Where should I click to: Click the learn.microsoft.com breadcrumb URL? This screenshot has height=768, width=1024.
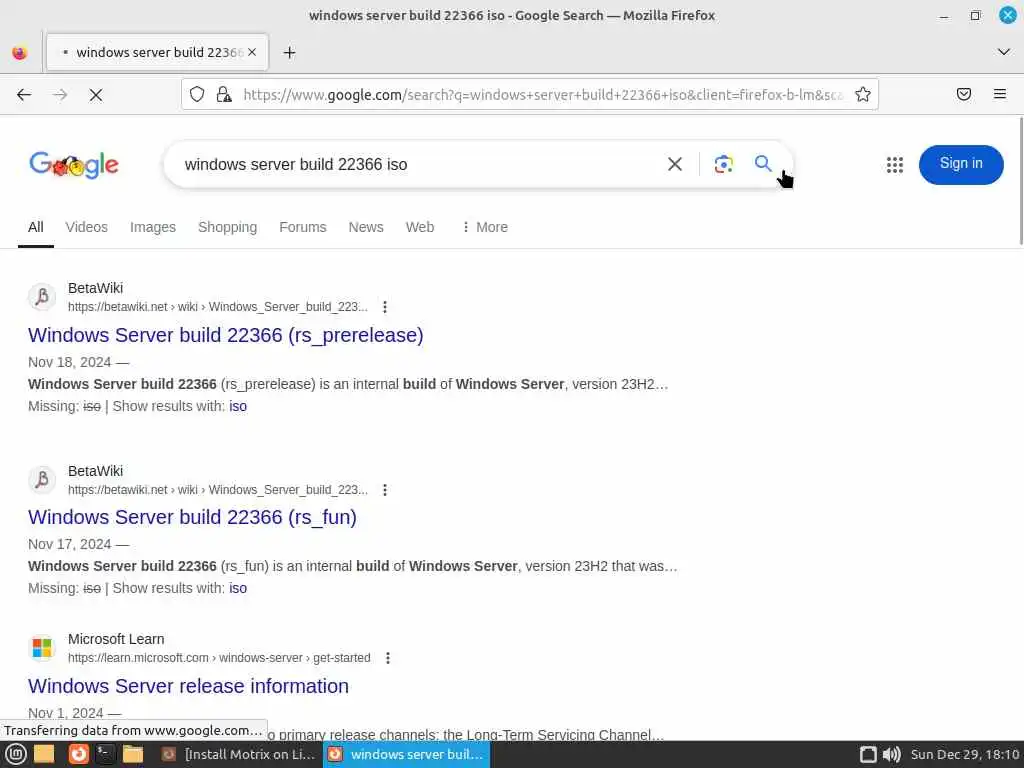pyautogui.click(x=219, y=658)
